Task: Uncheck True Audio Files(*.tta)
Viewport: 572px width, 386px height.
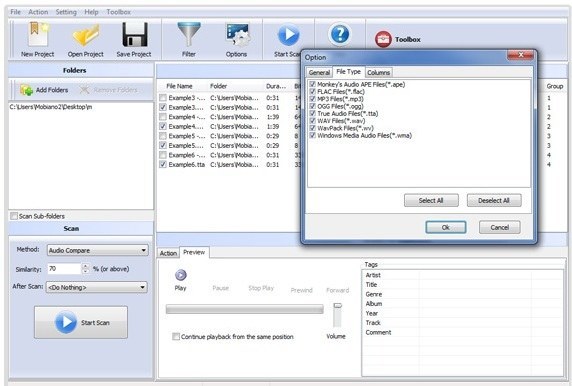Action: 312,113
